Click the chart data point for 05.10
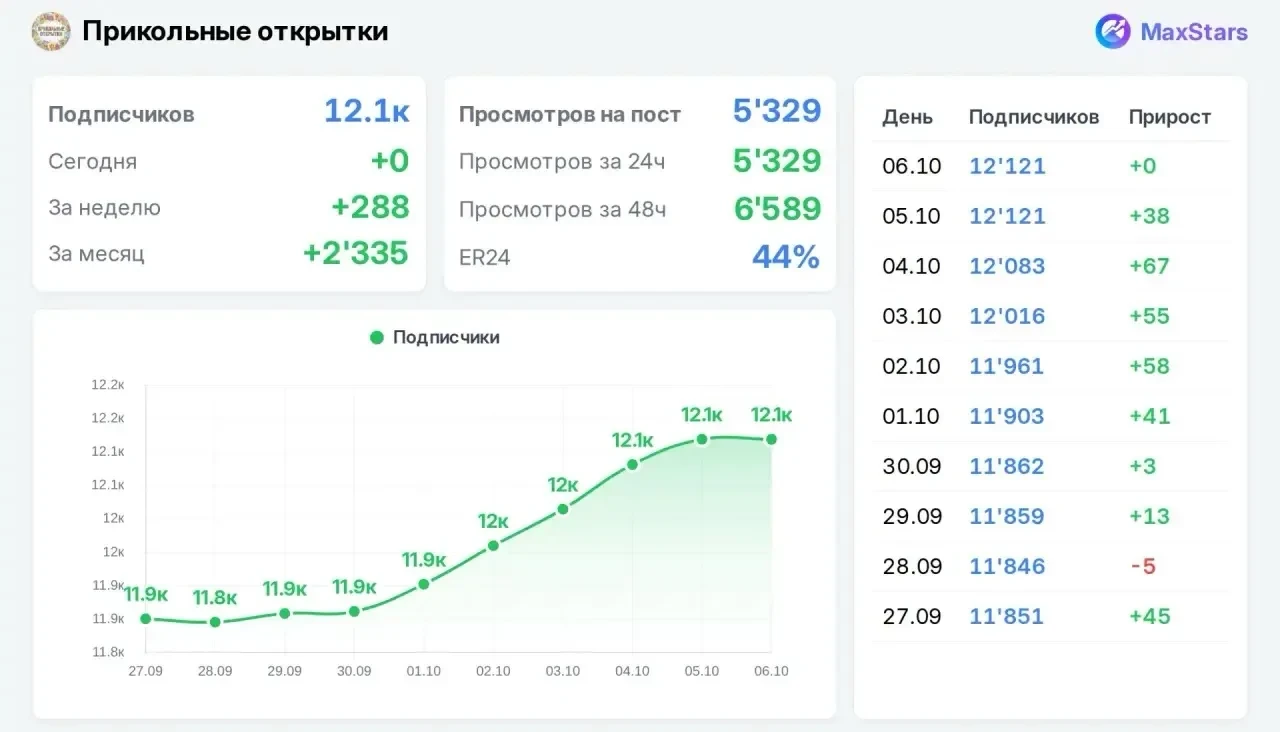 [x=702, y=439]
